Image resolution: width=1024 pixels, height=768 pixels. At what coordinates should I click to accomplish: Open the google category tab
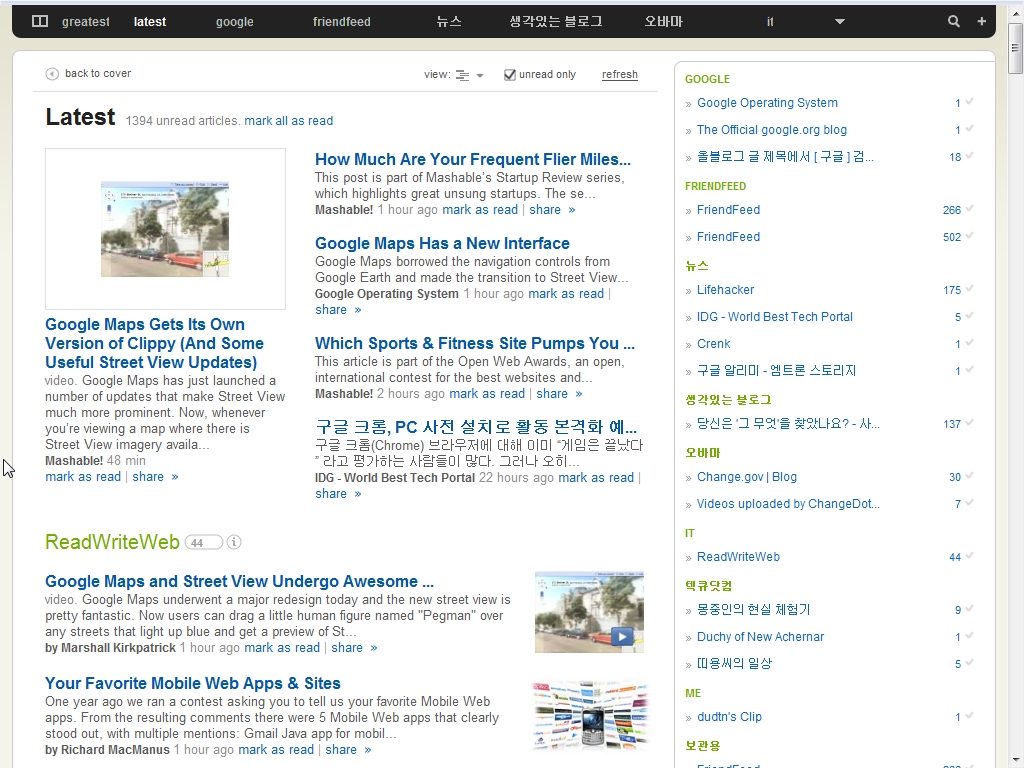(234, 22)
